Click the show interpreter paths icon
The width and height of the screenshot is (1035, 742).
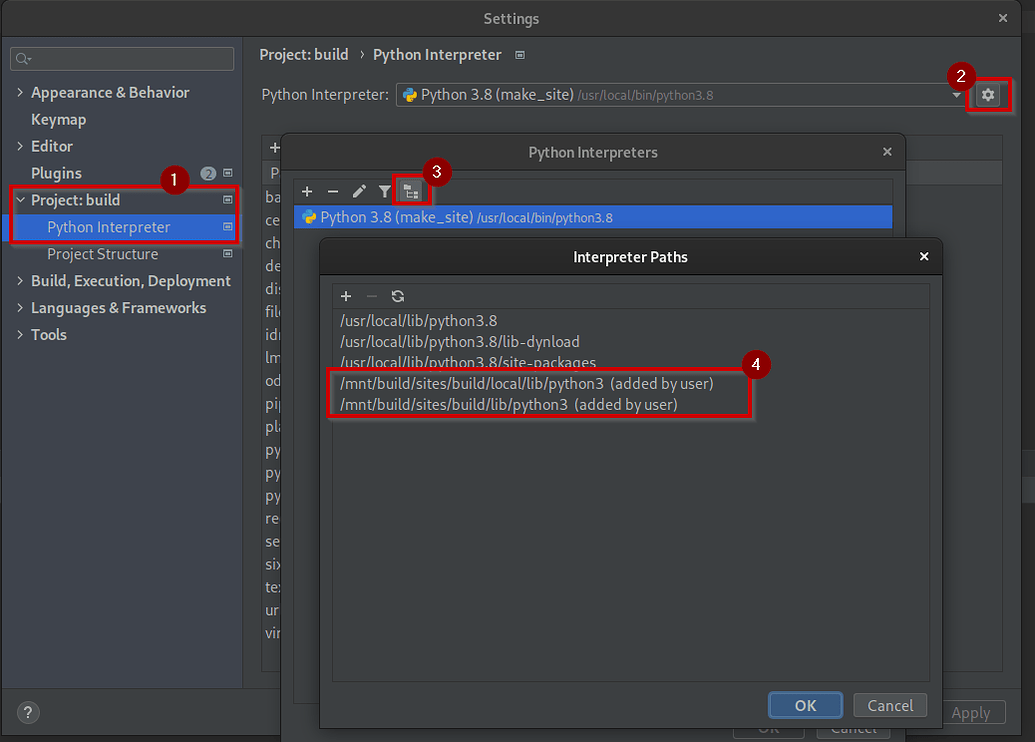pyautogui.click(x=410, y=191)
